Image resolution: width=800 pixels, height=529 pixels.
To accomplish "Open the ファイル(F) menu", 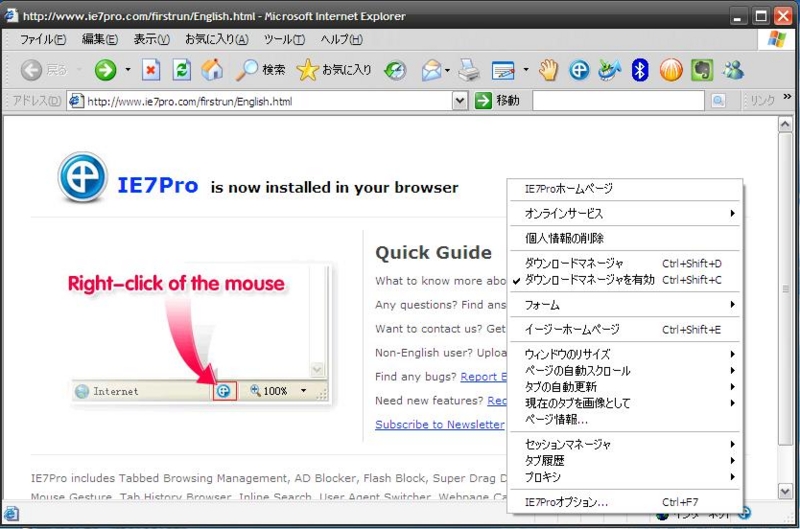I will [x=43, y=39].
